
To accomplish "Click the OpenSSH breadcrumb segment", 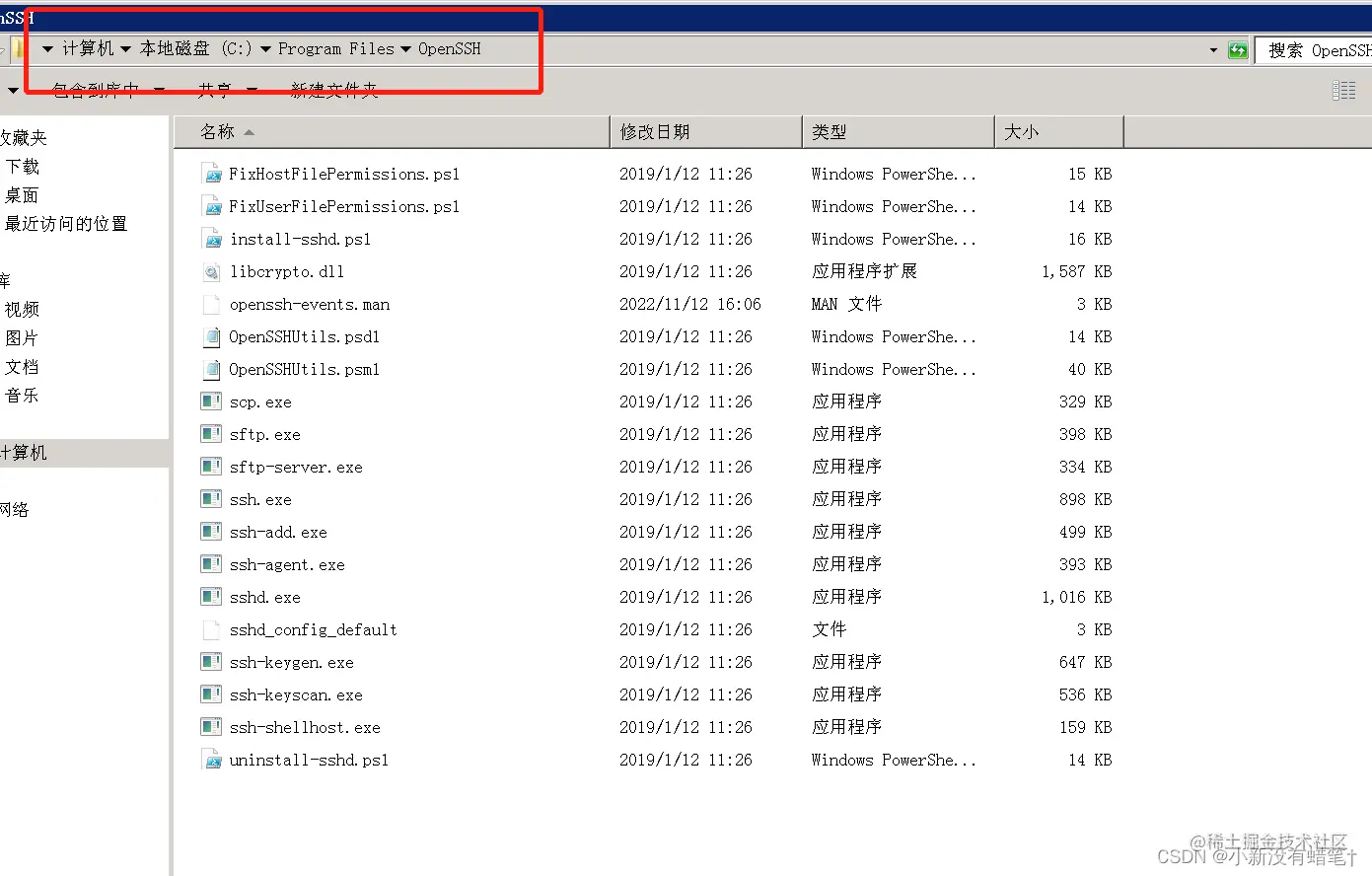I will pos(450,48).
